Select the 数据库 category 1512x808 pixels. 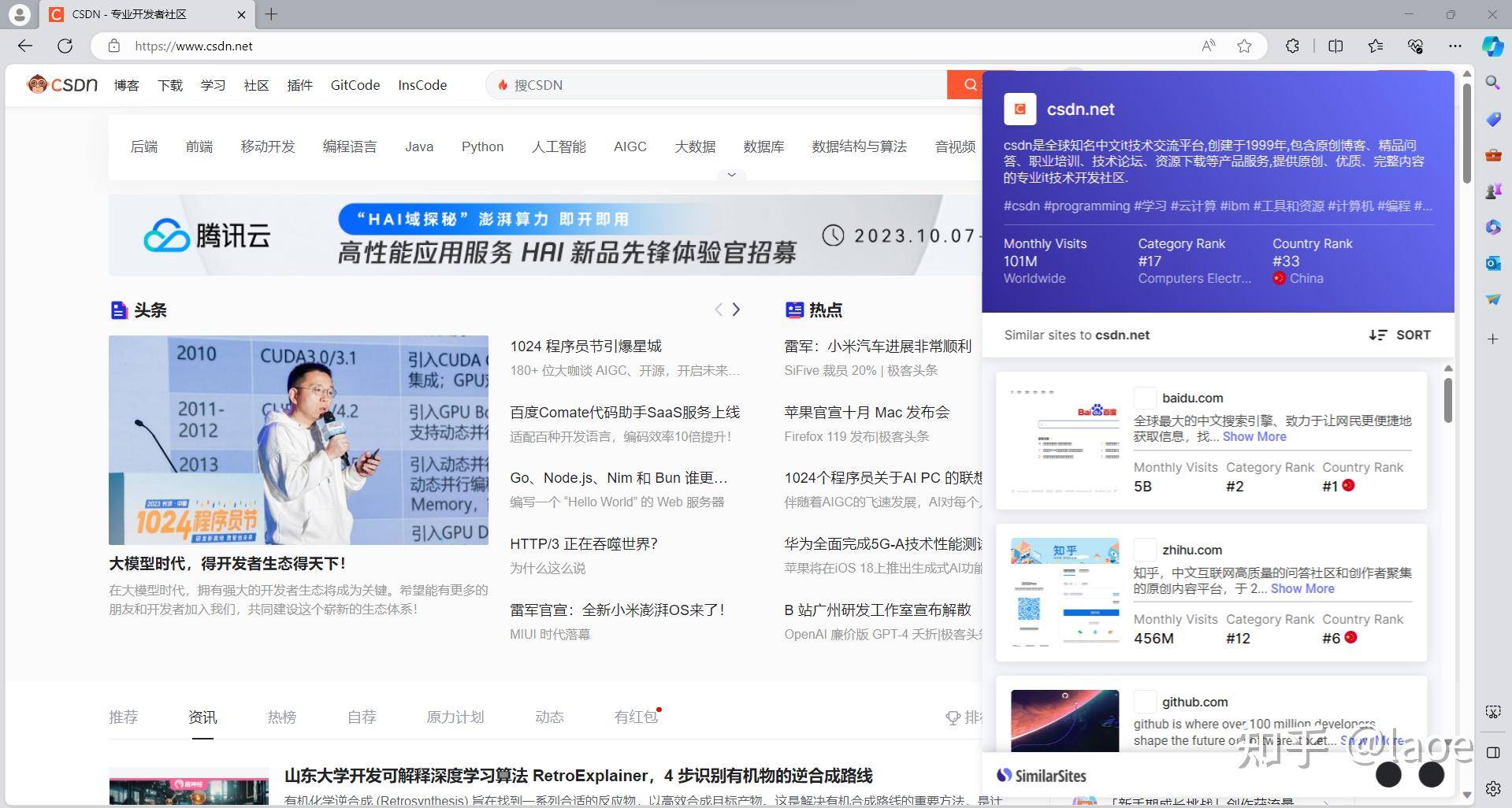point(763,146)
